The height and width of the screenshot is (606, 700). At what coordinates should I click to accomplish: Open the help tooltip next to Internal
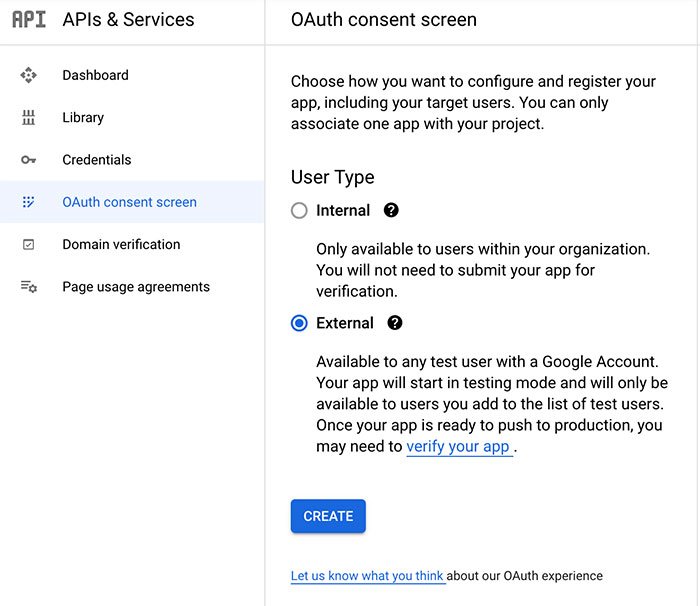pyautogui.click(x=391, y=210)
